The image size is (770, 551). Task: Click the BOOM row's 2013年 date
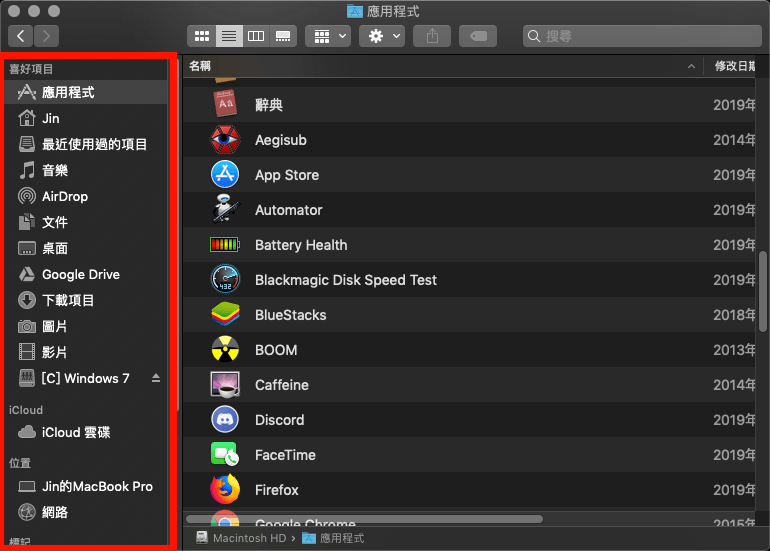coord(734,350)
